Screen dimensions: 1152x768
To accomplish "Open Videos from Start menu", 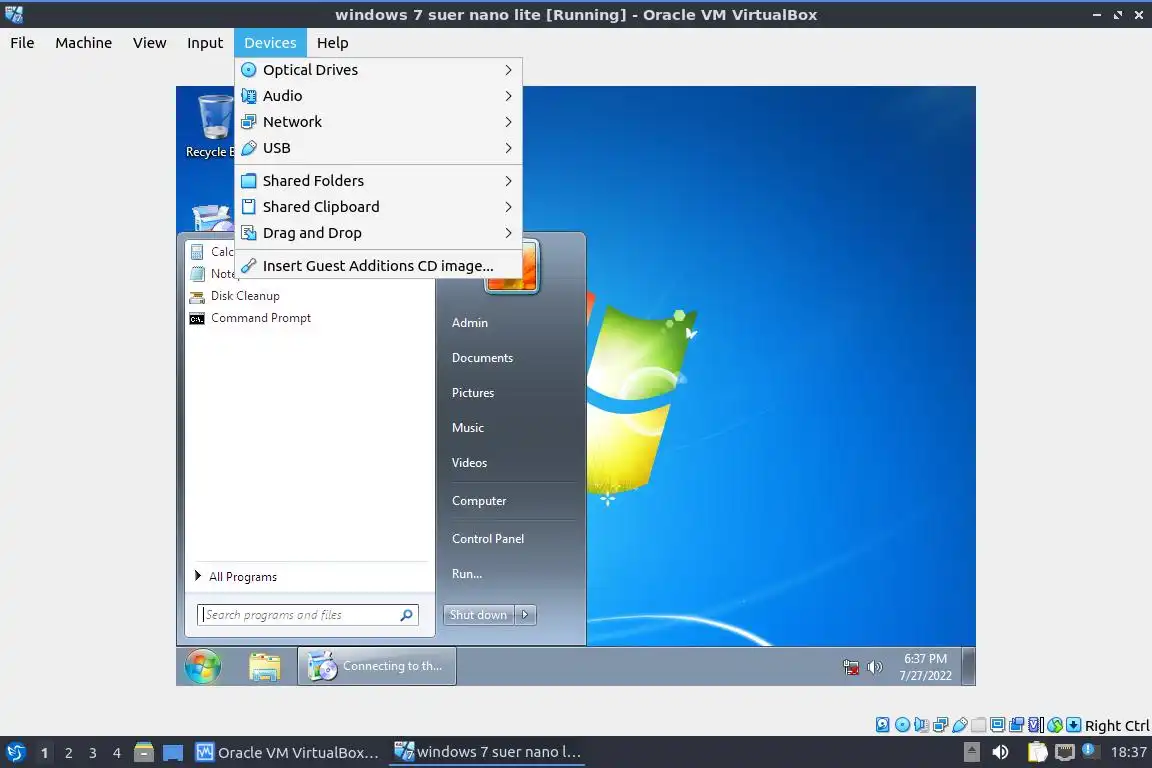I will (469, 463).
